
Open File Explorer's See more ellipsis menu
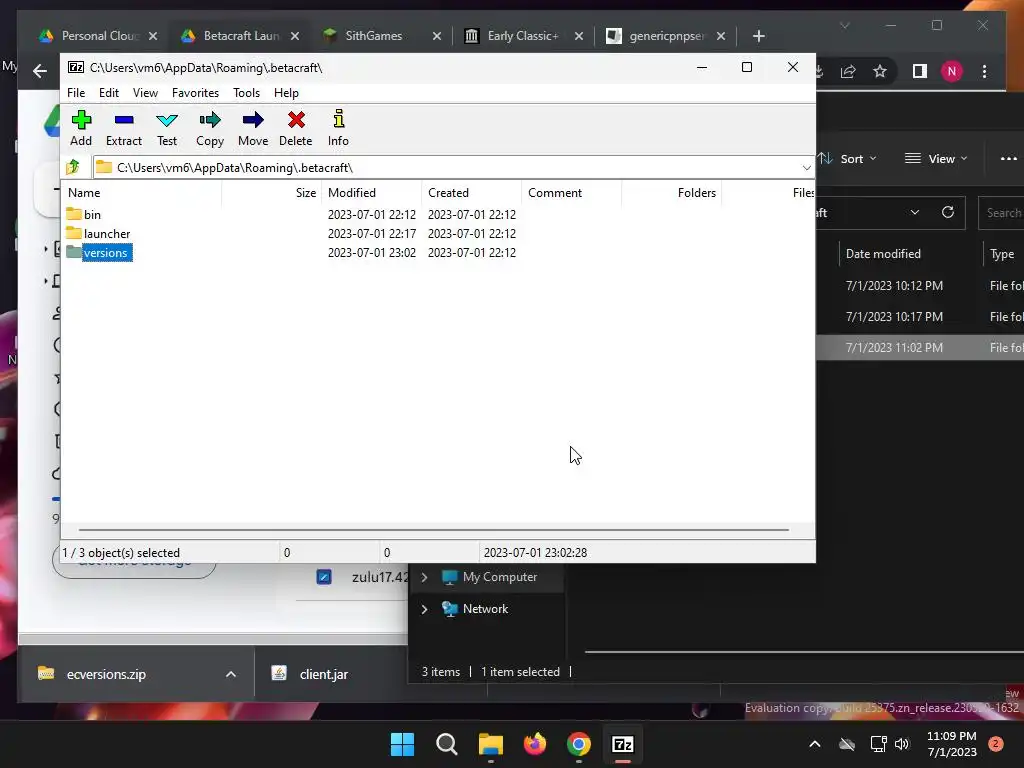tap(1008, 159)
